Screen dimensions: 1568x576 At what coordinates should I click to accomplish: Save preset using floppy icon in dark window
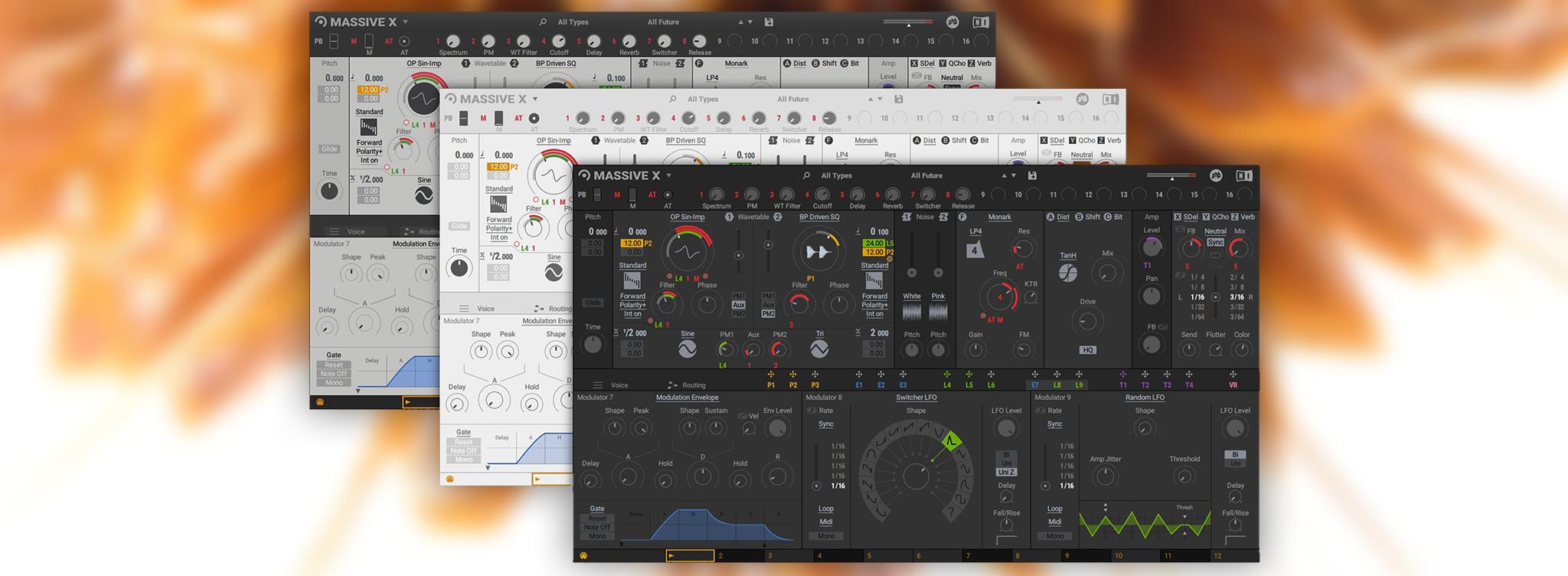(1032, 175)
